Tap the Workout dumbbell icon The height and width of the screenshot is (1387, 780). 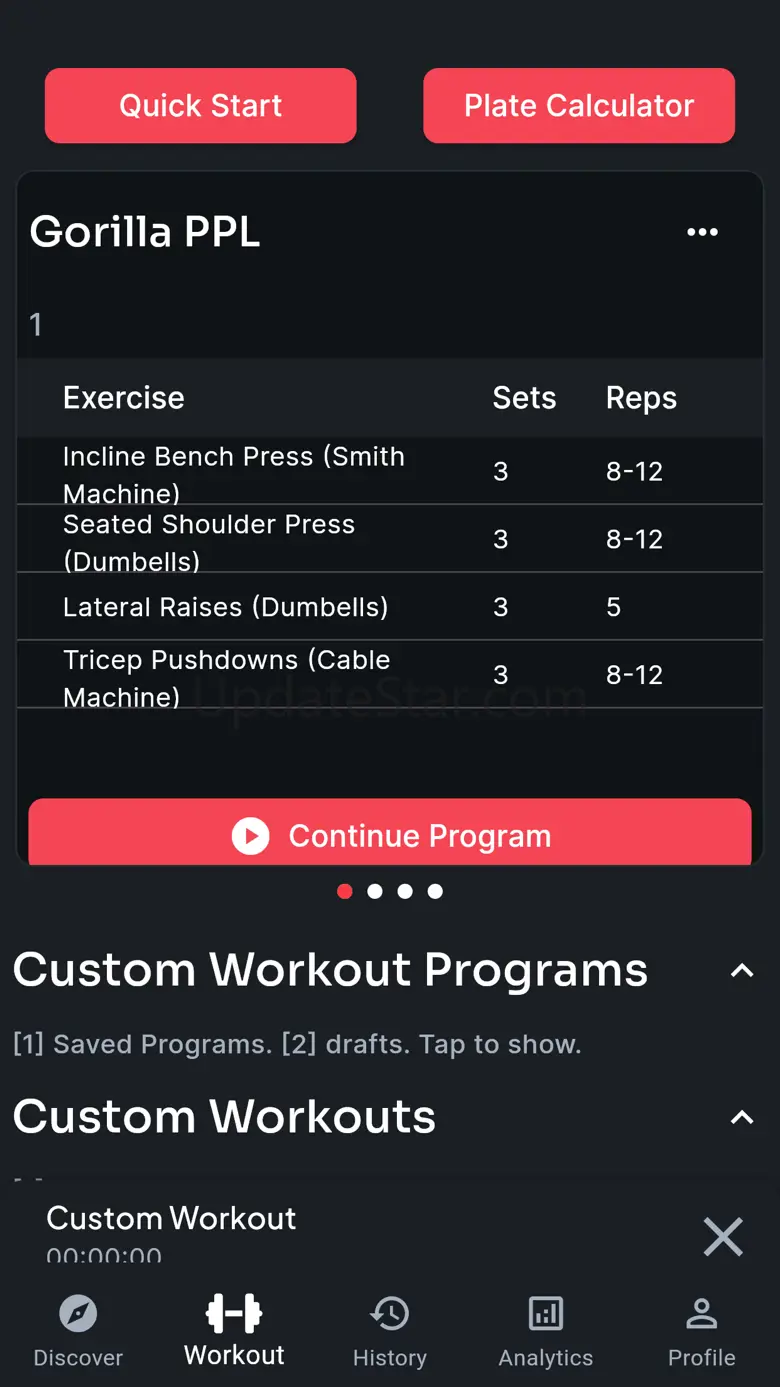click(234, 1313)
